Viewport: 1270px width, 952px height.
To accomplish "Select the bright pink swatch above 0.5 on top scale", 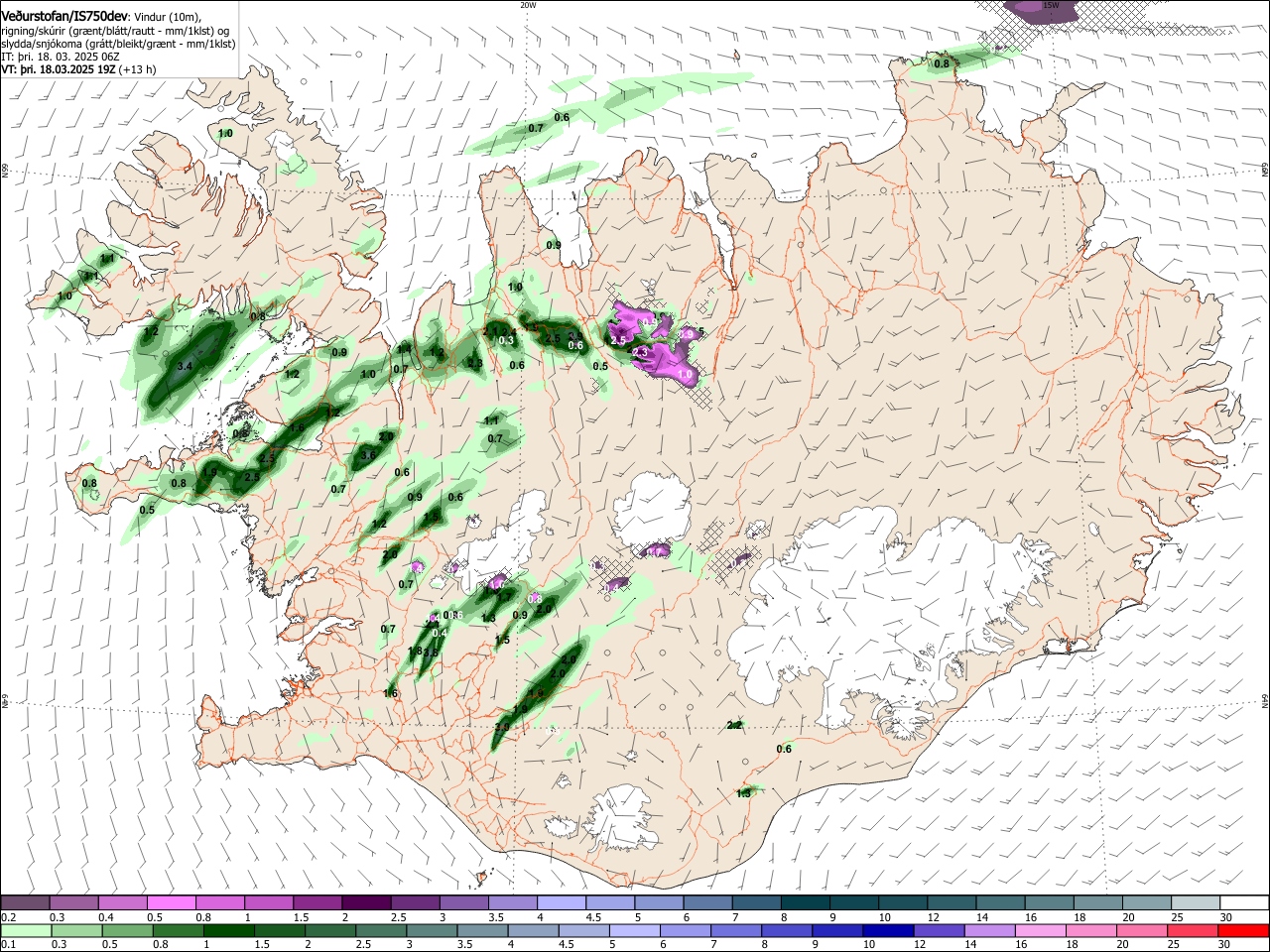I will [171, 903].
